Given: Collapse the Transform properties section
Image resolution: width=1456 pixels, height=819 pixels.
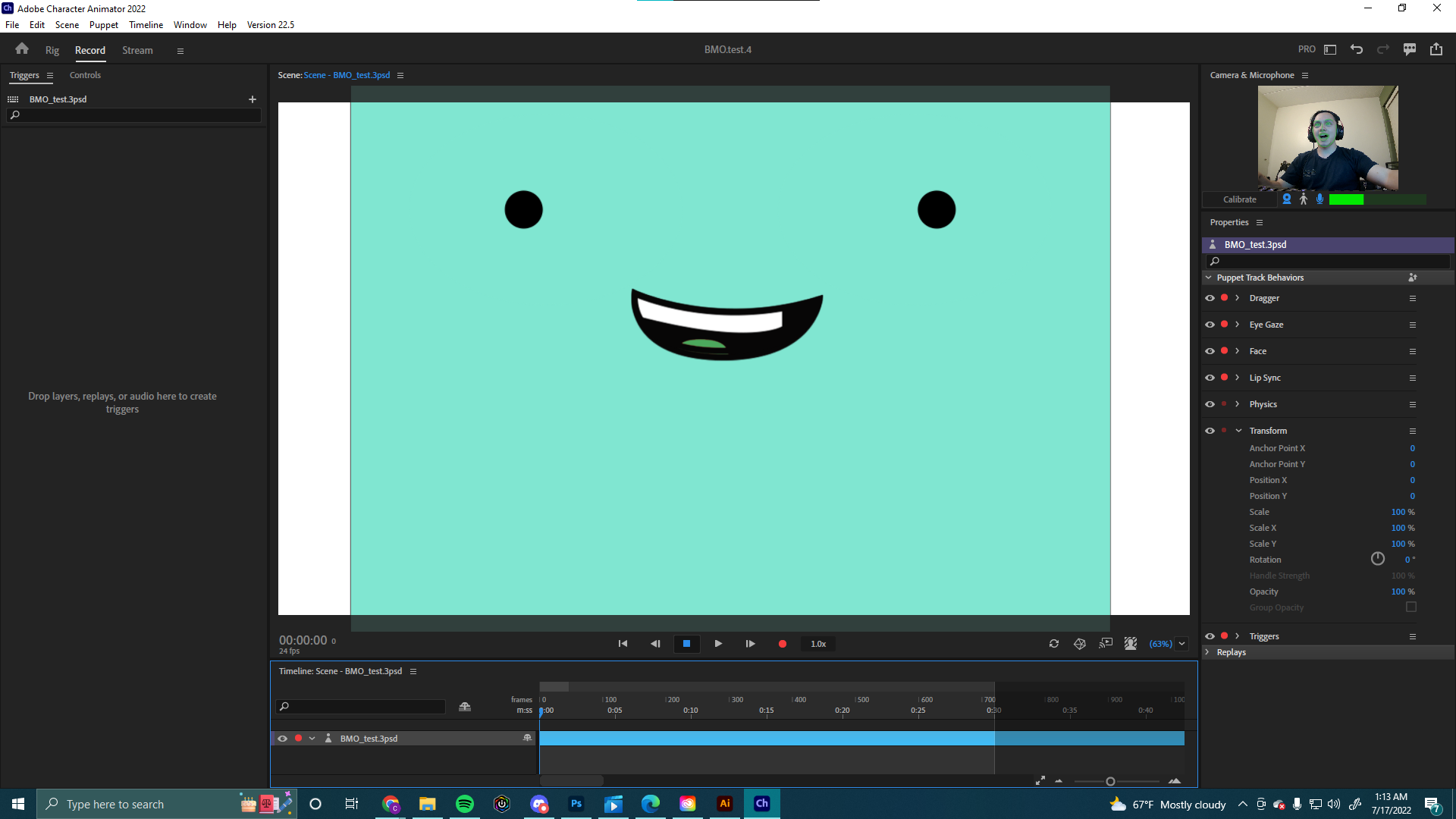Looking at the screenshot, I should [1238, 430].
